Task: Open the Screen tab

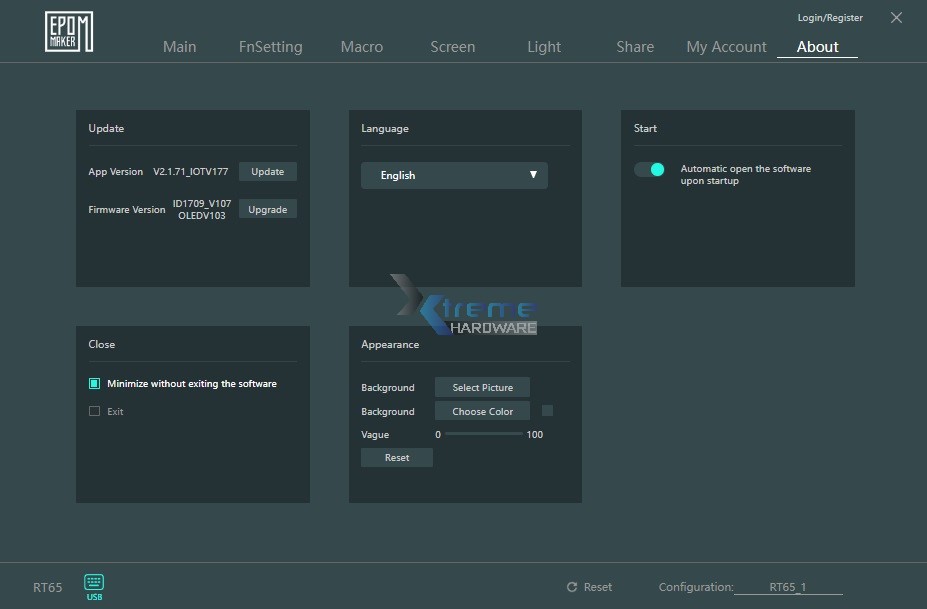Action: click(452, 46)
